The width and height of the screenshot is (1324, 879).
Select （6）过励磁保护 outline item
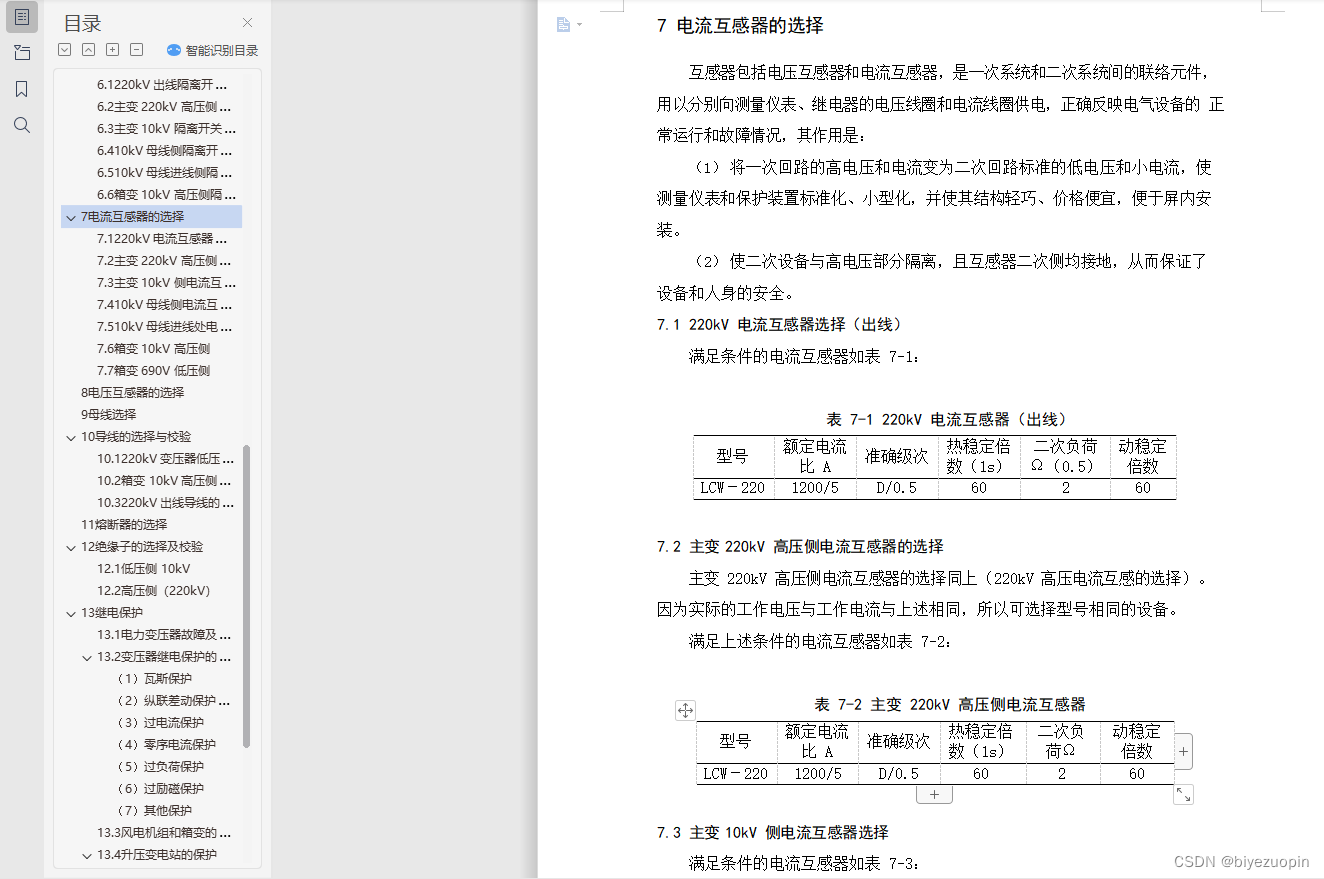160,789
